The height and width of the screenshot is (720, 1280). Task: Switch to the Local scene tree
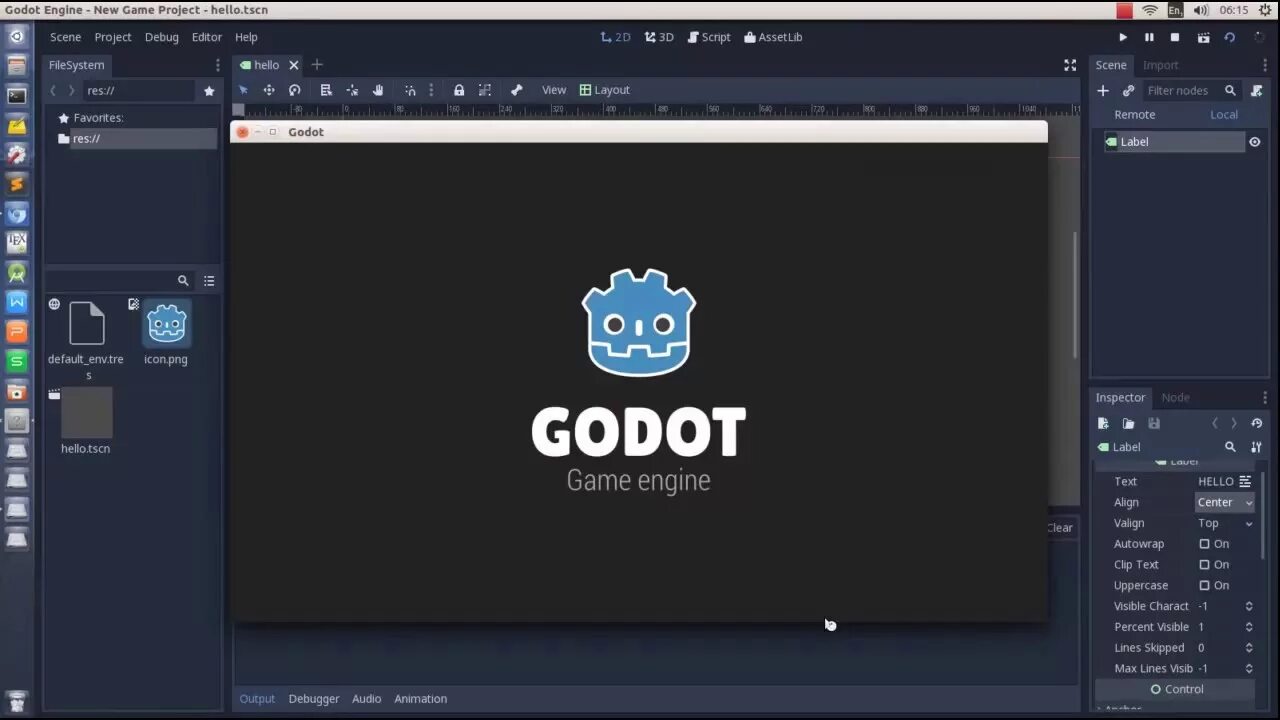click(x=1224, y=114)
